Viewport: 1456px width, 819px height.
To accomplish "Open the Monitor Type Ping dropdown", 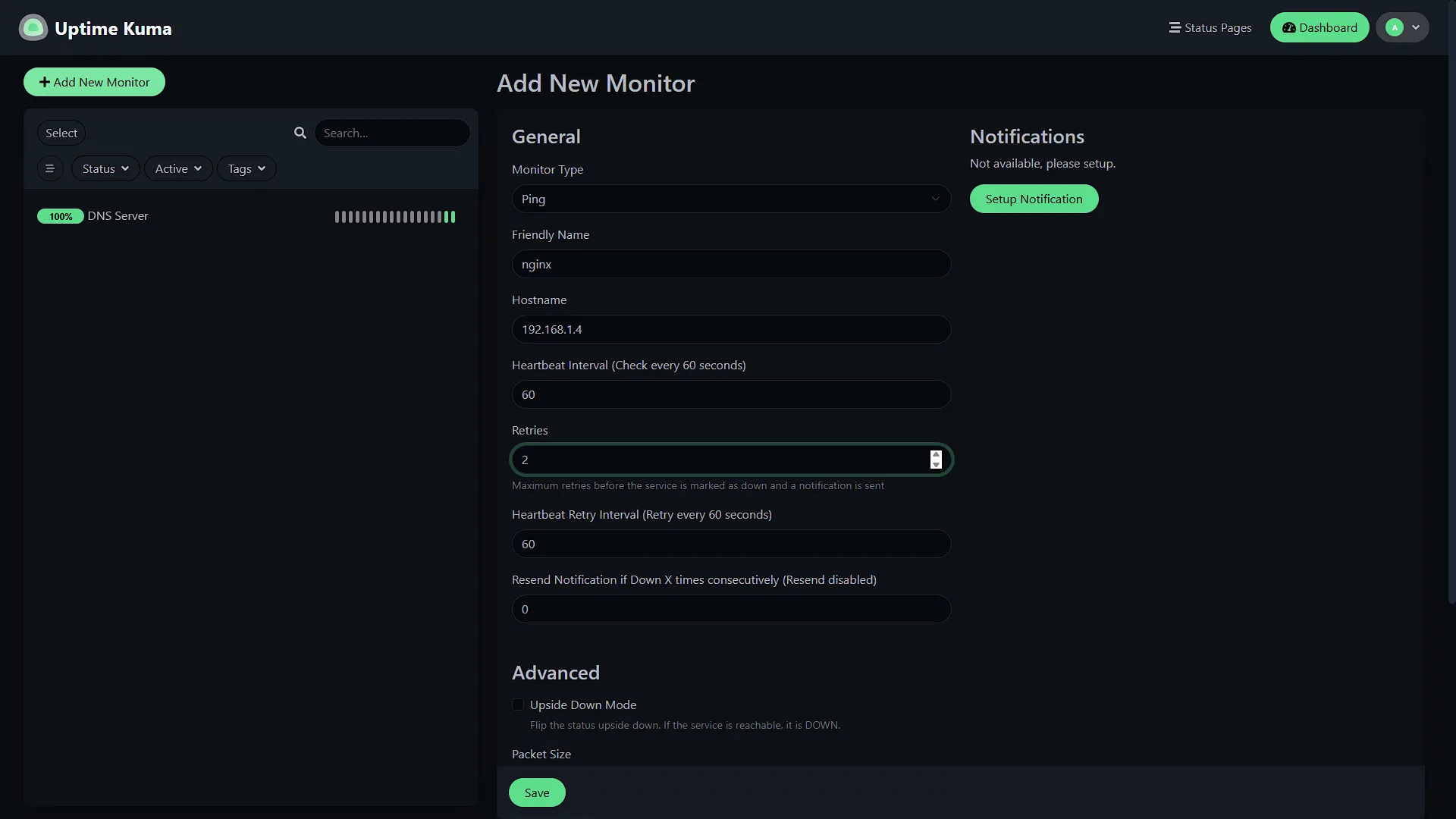I will click(x=731, y=199).
